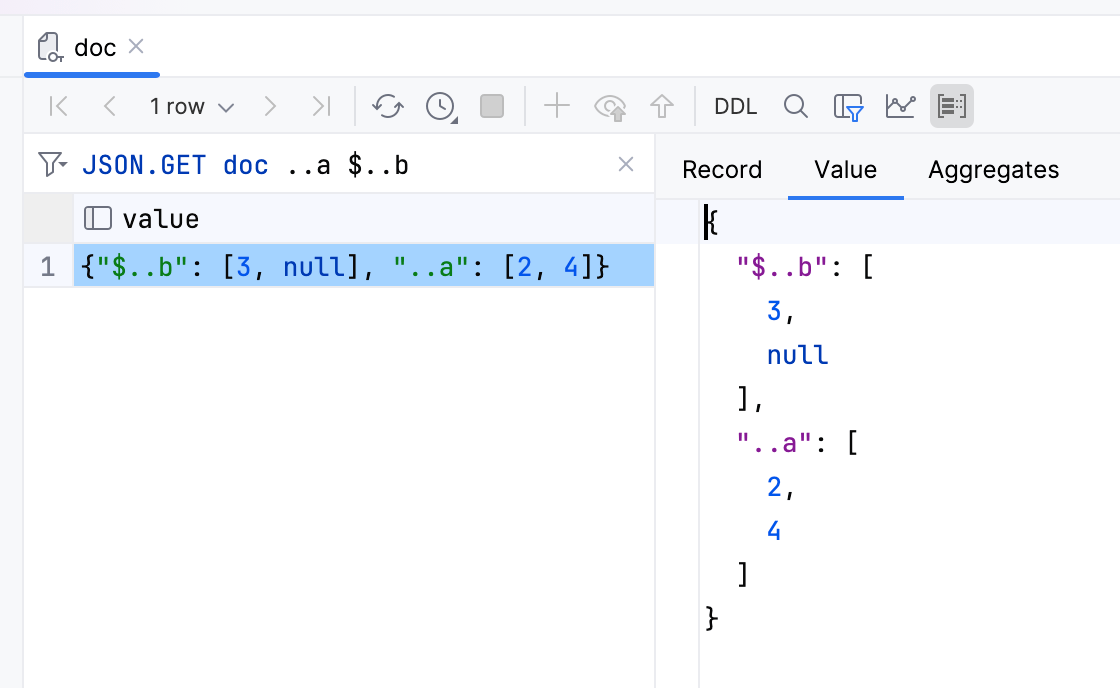
Task: Select the Value tab
Action: click(845, 170)
